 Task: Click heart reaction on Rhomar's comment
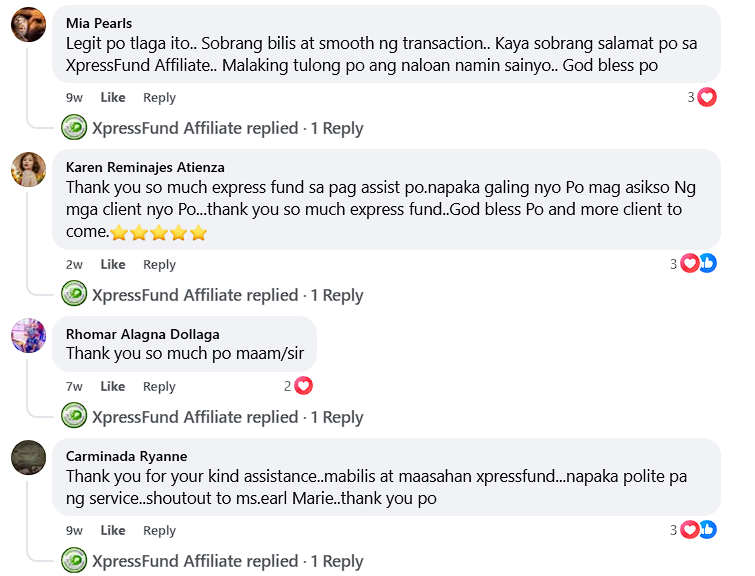click(x=303, y=386)
